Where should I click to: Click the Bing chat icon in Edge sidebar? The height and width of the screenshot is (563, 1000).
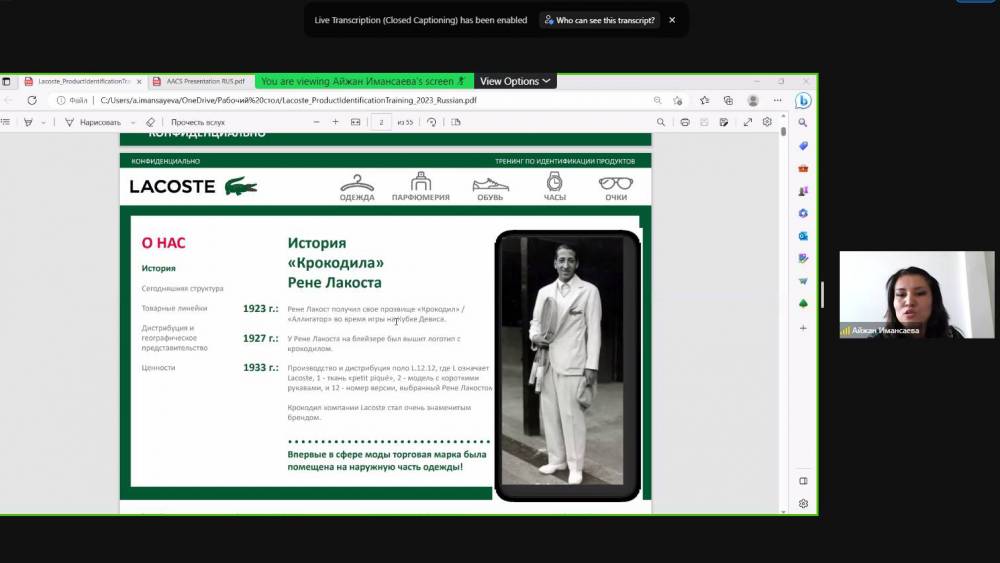(803, 101)
